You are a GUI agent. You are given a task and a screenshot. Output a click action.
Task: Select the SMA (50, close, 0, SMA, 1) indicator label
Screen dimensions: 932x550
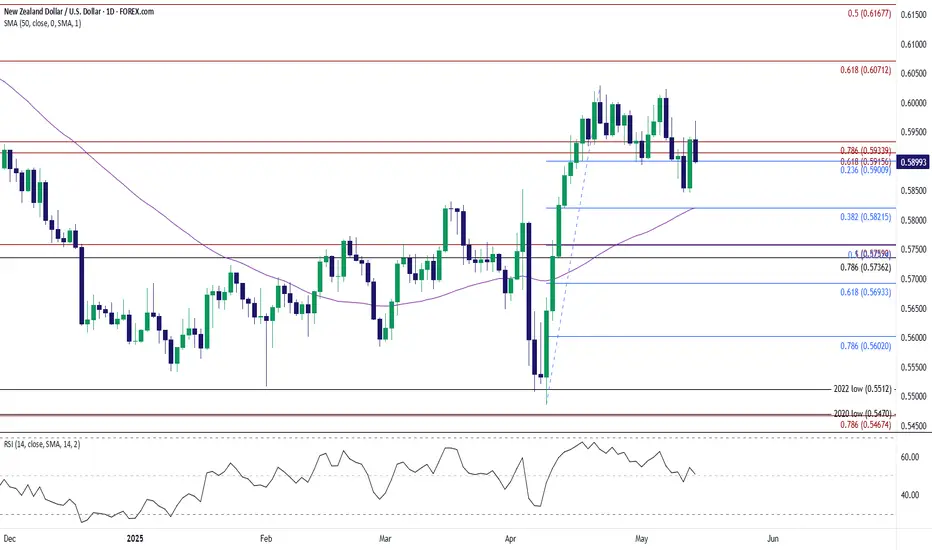(43, 23)
